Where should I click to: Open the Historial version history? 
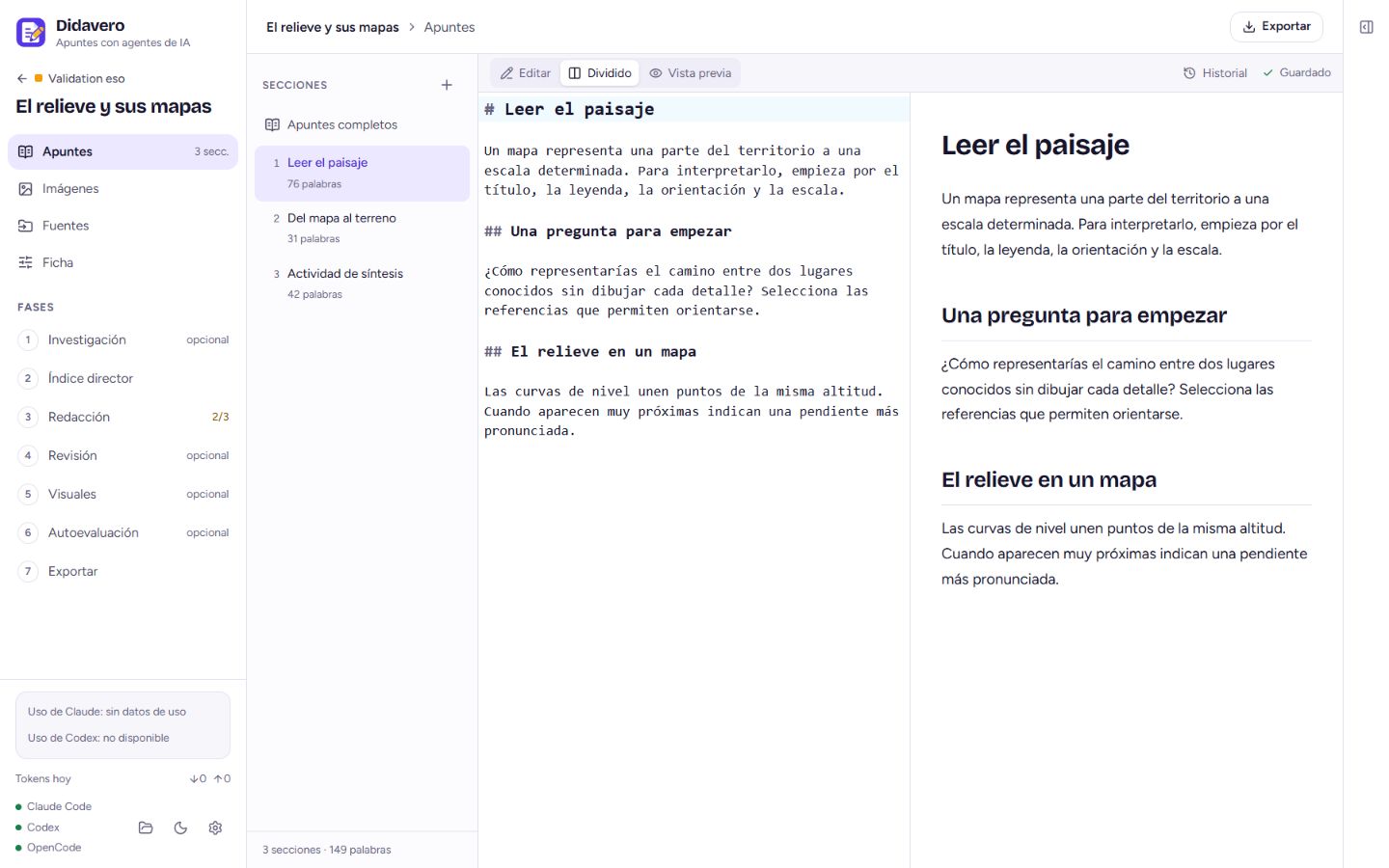coord(1215,73)
